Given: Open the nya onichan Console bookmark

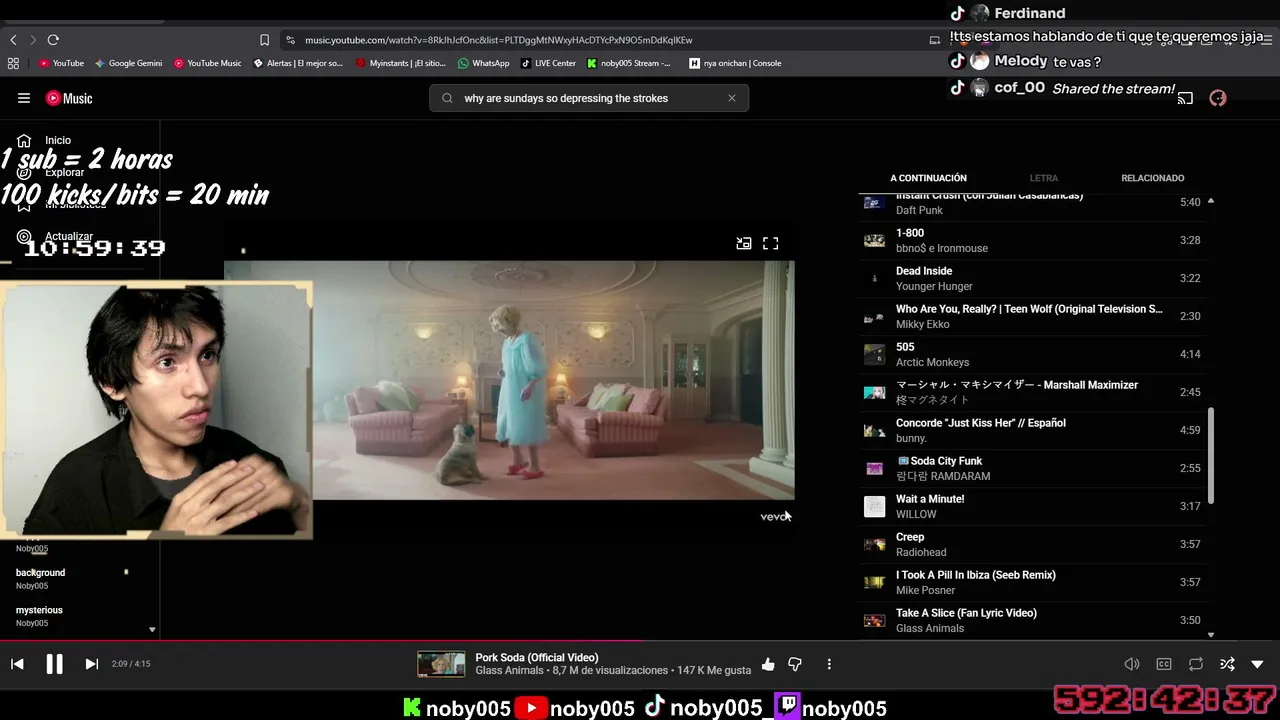Looking at the screenshot, I should pyautogui.click(x=735, y=63).
